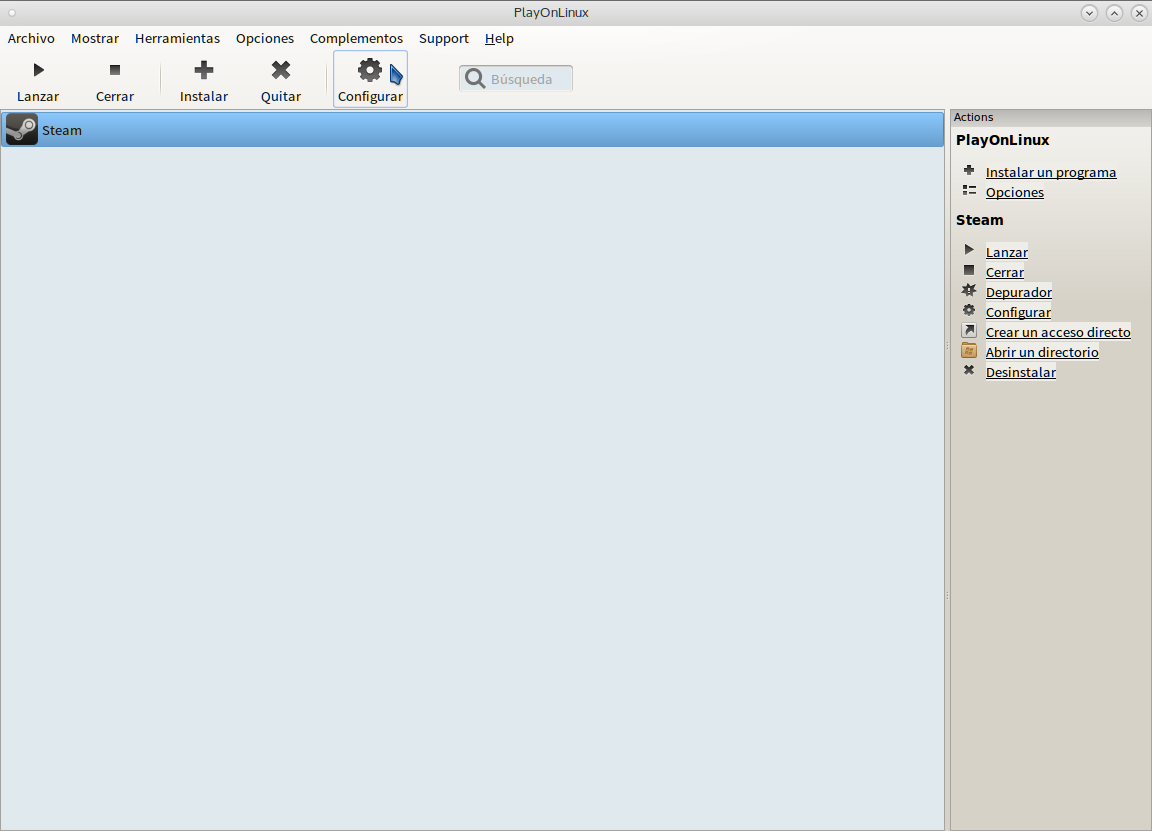Image resolution: width=1152 pixels, height=831 pixels.
Task: Click the Configurar link in Actions panel
Action: point(1018,312)
